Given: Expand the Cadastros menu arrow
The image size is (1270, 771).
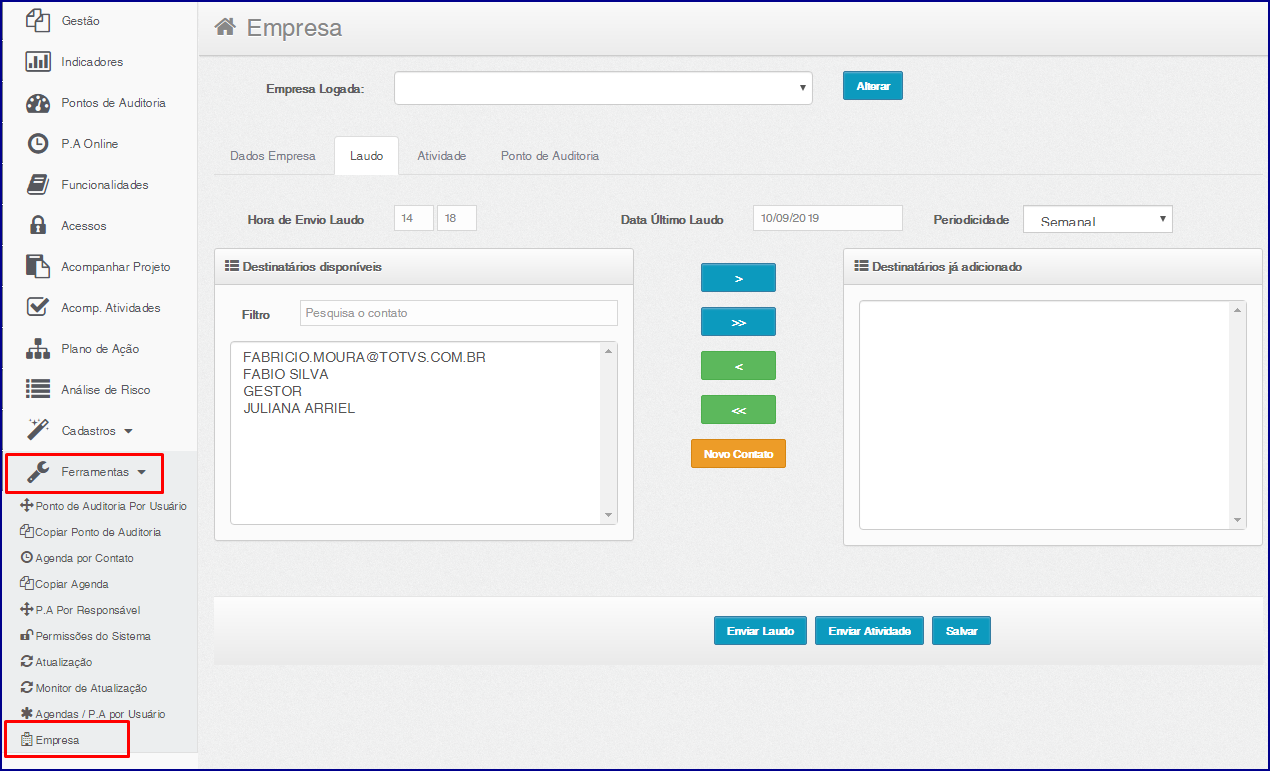Looking at the screenshot, I should (x=128, y=432).
